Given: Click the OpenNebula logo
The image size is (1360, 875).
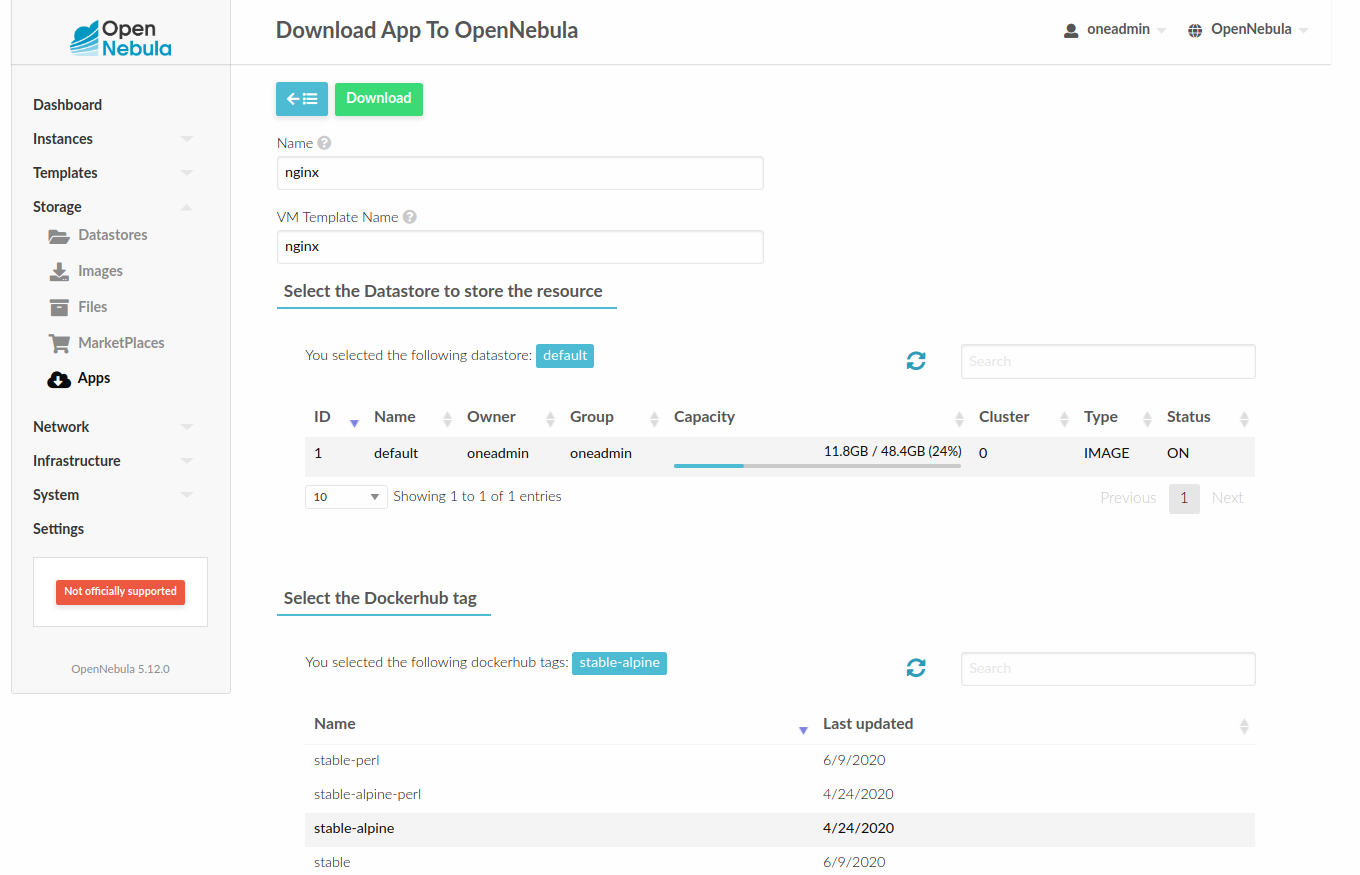Looking at the screenshot, I should click(120, 36).
